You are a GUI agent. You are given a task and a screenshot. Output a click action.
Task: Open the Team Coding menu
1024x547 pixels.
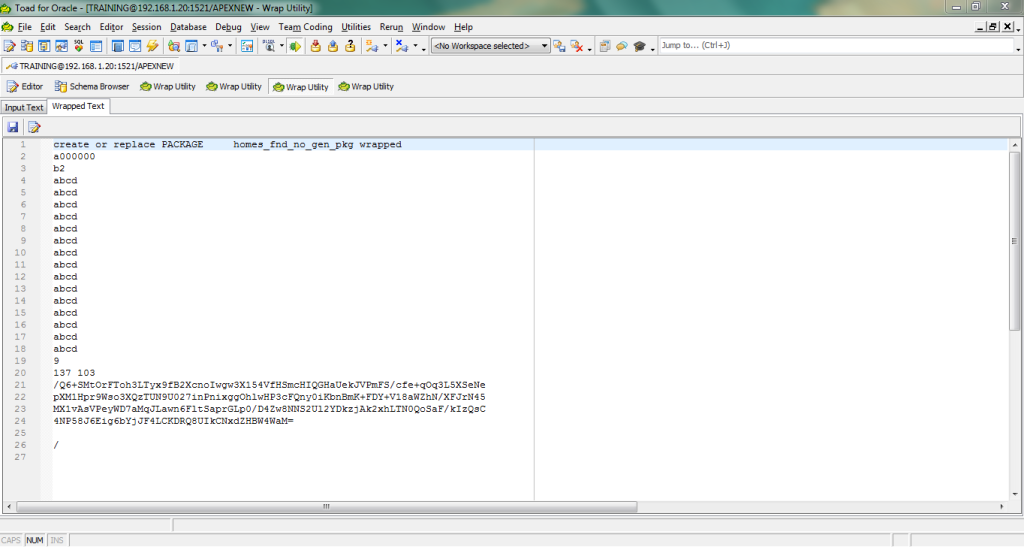(305, 27)
